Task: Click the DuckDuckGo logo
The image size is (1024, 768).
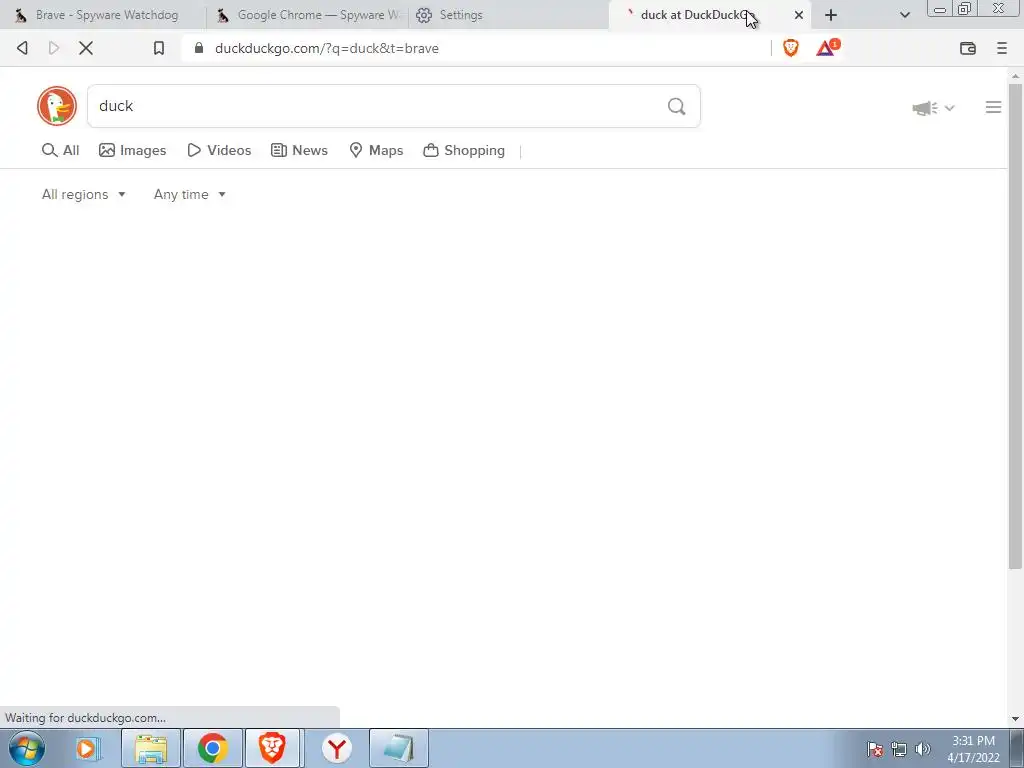Action: (57, 106)
